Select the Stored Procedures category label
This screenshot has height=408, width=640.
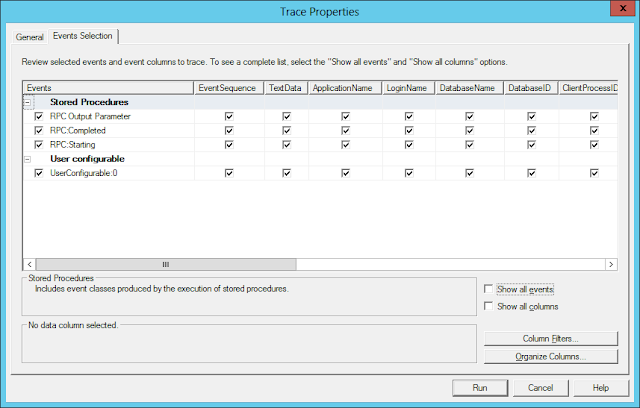point(89,102)
